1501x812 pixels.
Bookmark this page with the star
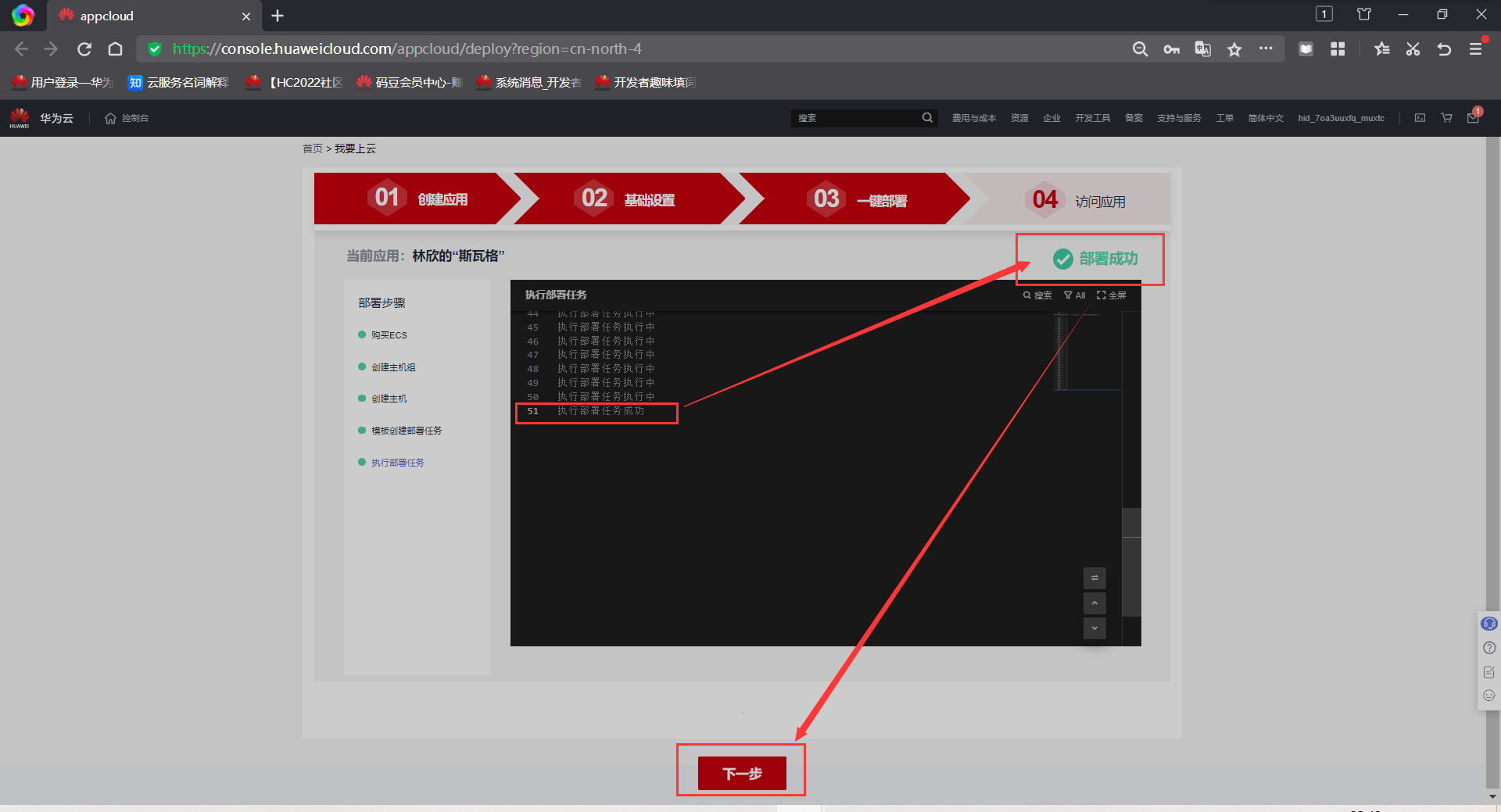[x=1234, y=49]
